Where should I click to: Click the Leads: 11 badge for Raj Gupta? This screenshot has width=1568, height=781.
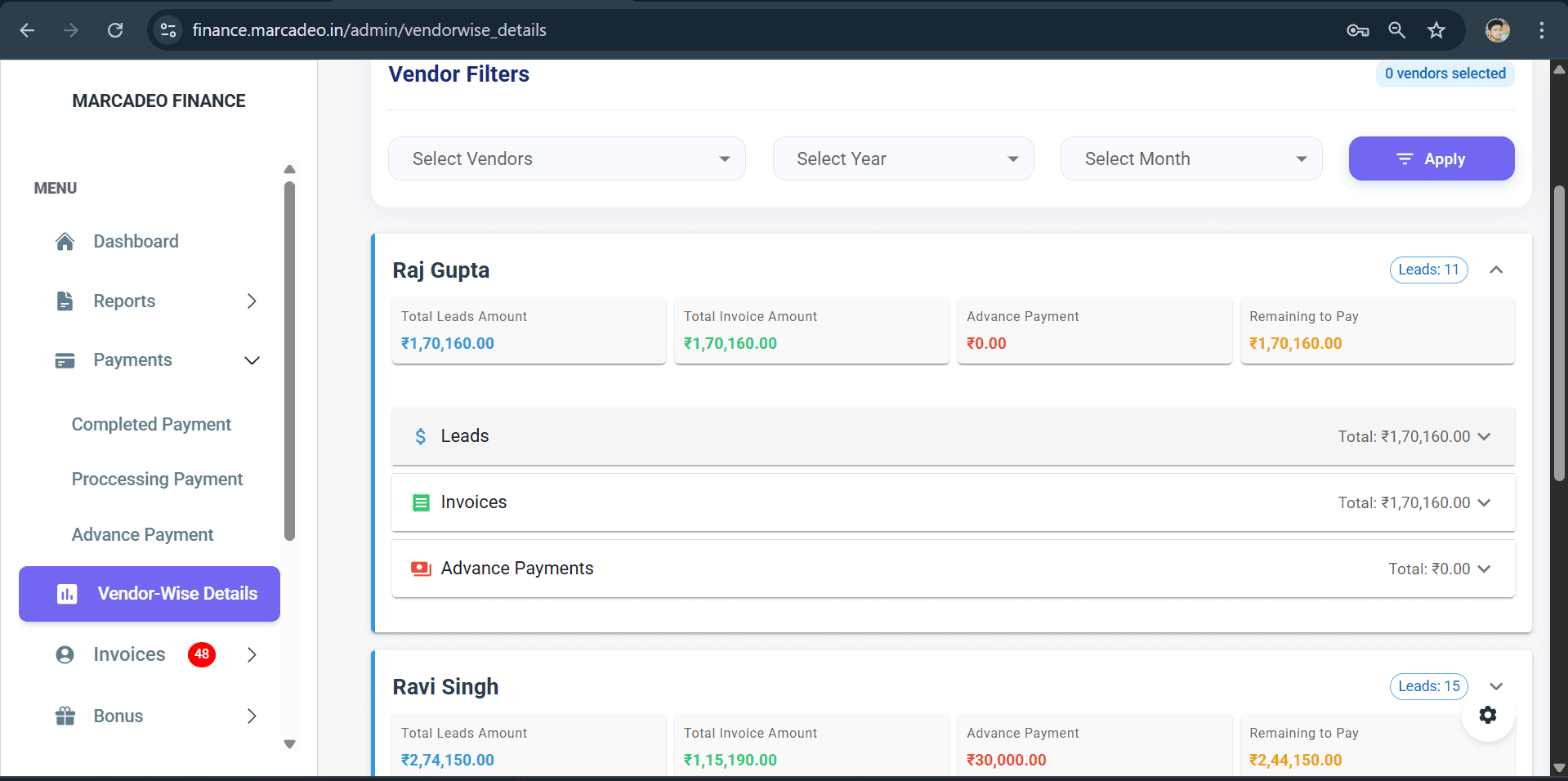(1428, 270)
